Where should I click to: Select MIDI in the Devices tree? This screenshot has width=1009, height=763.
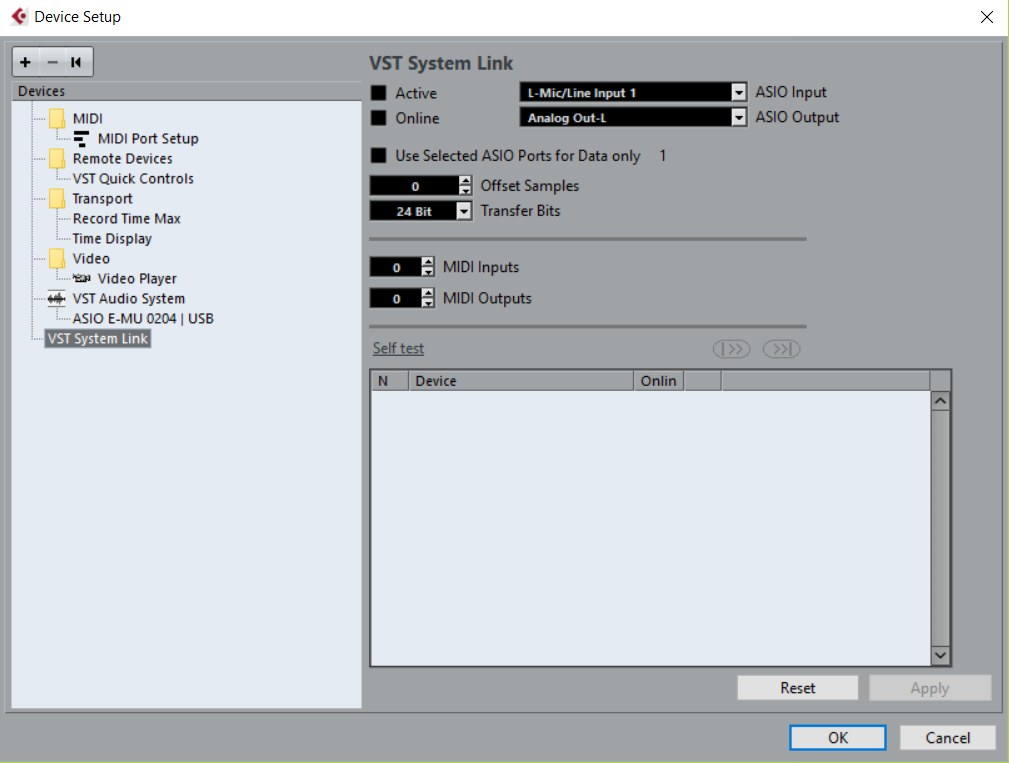(x=88, y=118)
